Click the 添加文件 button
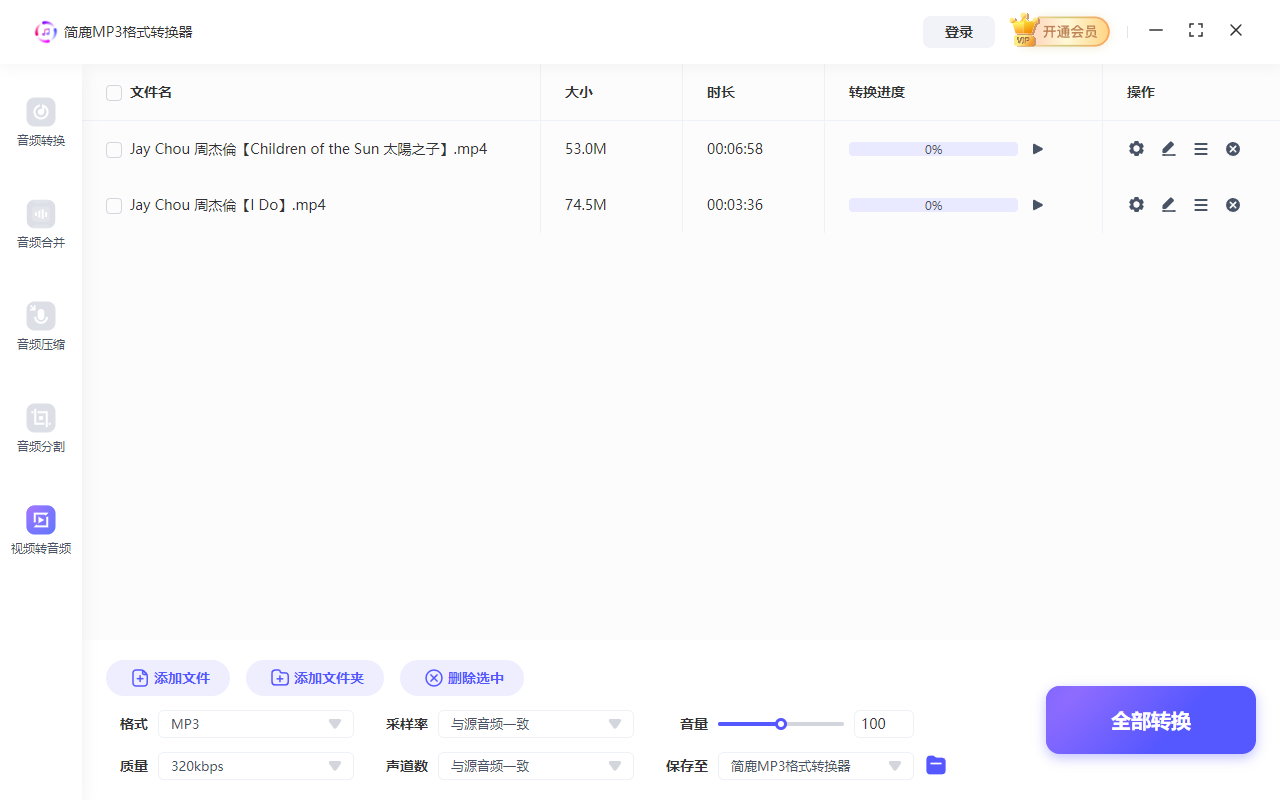 coord(168,678)
